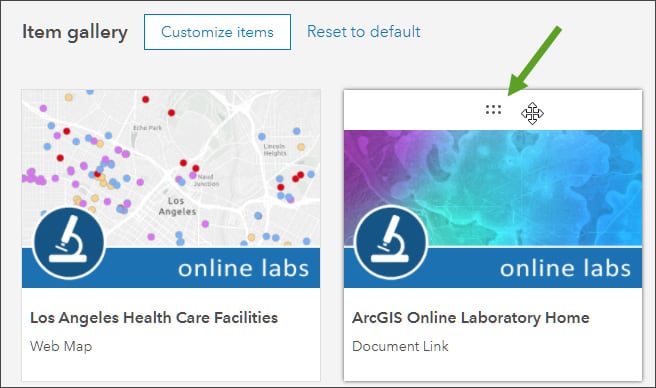
Task: Click the Los Angeles label on map
Action: tap(177, 206)
